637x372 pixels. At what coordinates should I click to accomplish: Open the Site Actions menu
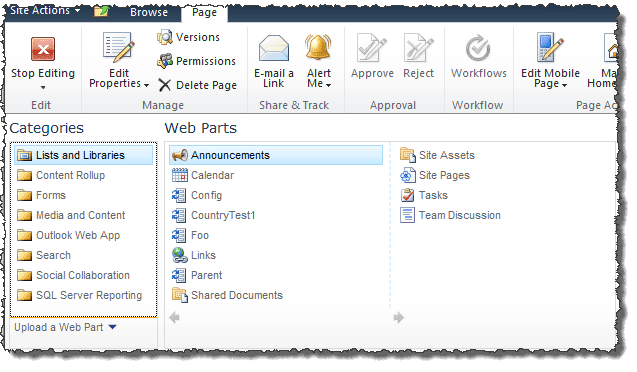click(x=45, y=11)
